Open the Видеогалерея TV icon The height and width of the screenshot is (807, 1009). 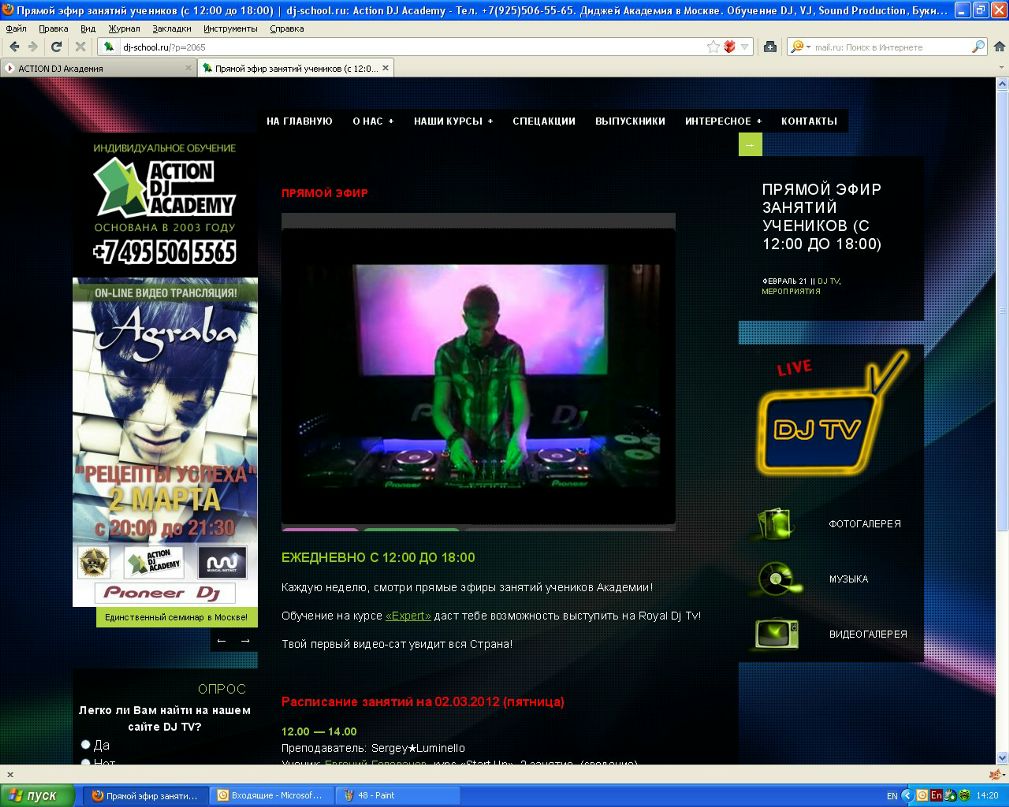[777, 634]
